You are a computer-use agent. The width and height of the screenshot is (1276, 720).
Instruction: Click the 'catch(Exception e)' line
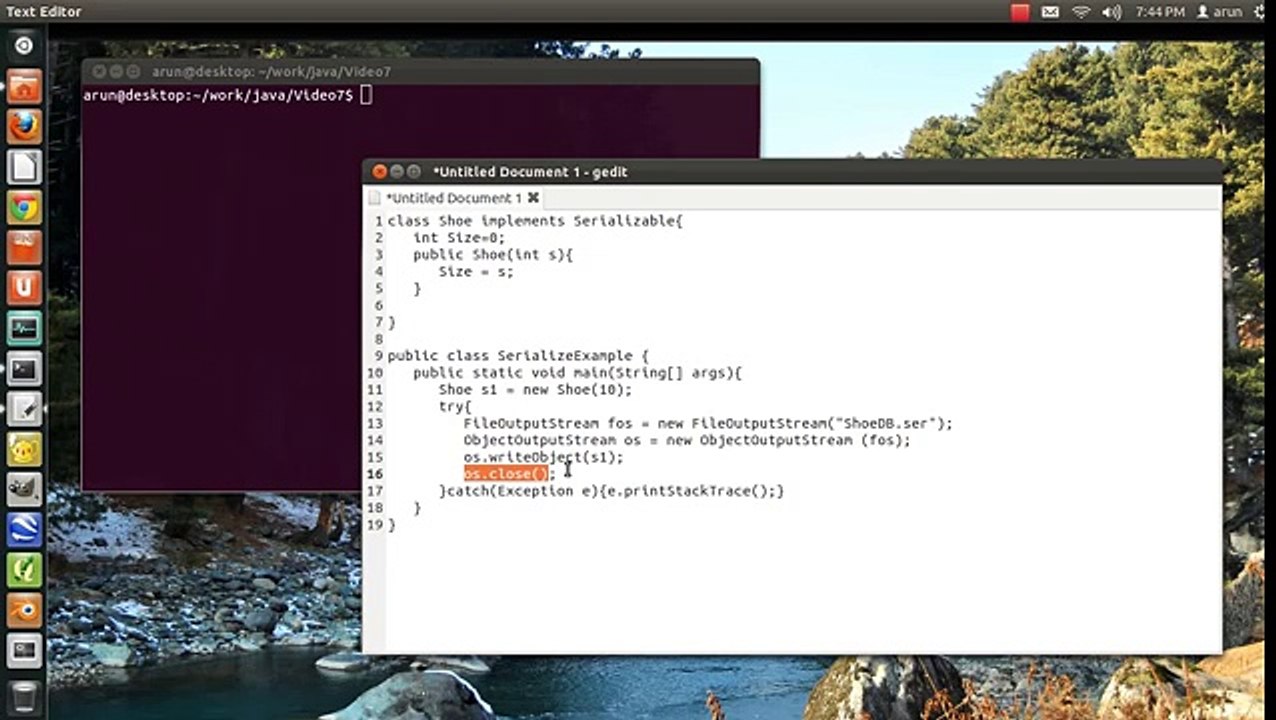pos(611,491)
